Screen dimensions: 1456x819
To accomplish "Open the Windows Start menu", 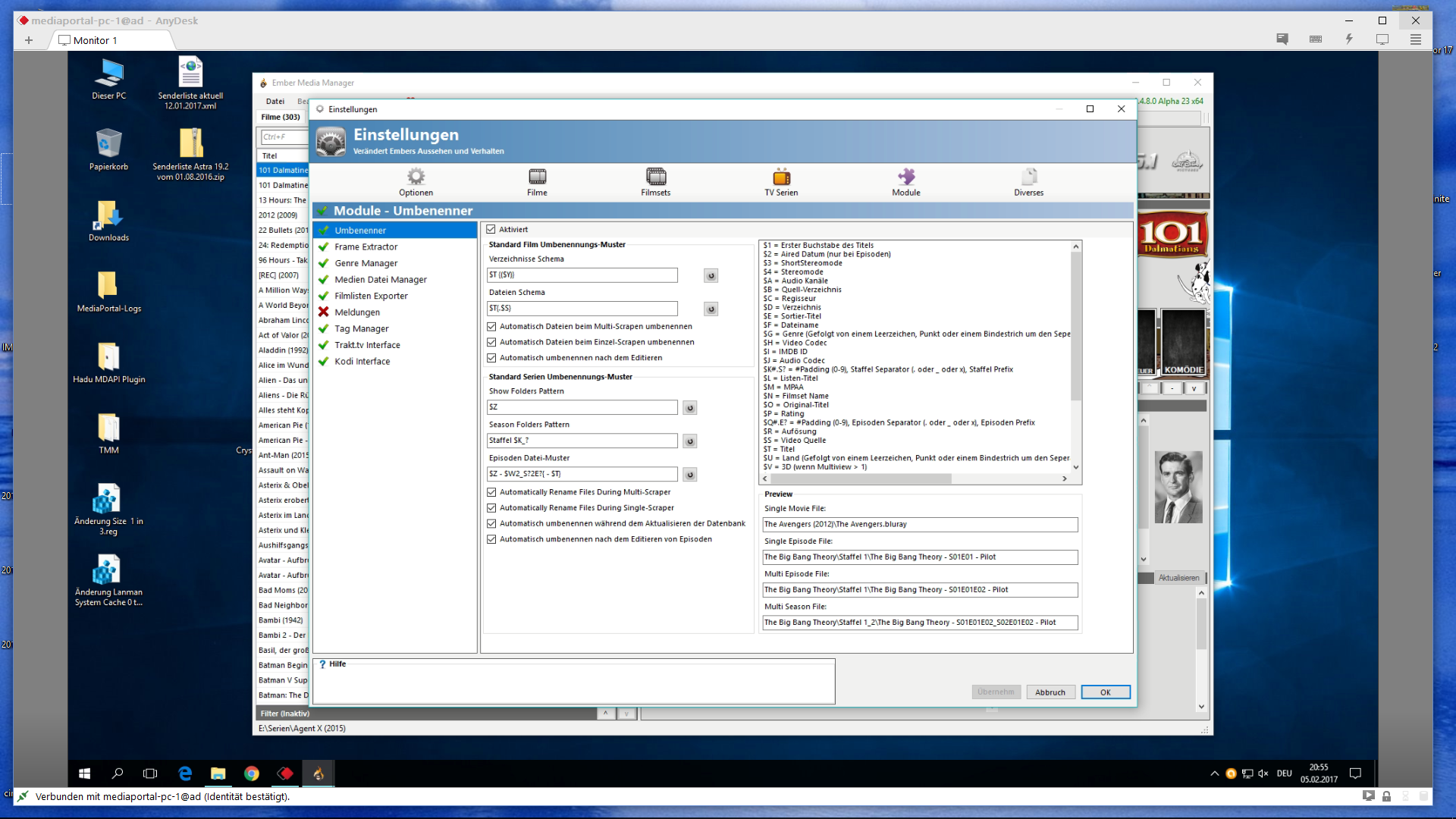I will coord(85,773).
